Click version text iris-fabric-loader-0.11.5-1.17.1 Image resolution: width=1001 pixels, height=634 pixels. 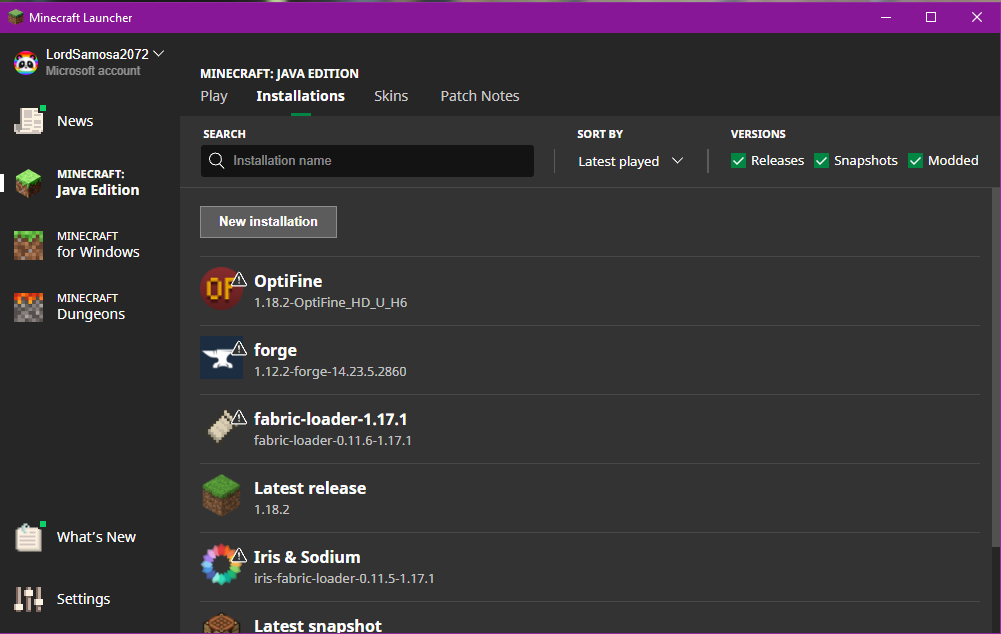[x=344, y=578]
